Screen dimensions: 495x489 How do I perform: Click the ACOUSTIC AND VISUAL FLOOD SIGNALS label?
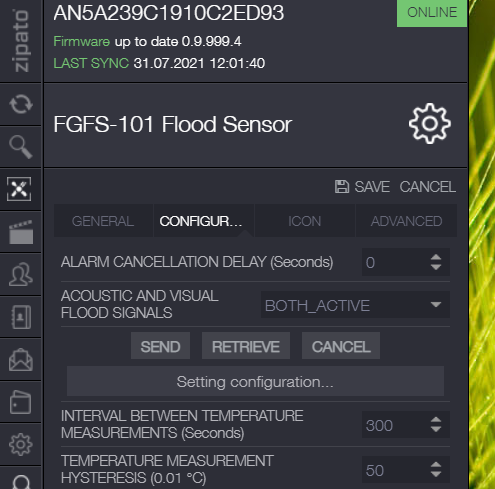click(140, 304)
